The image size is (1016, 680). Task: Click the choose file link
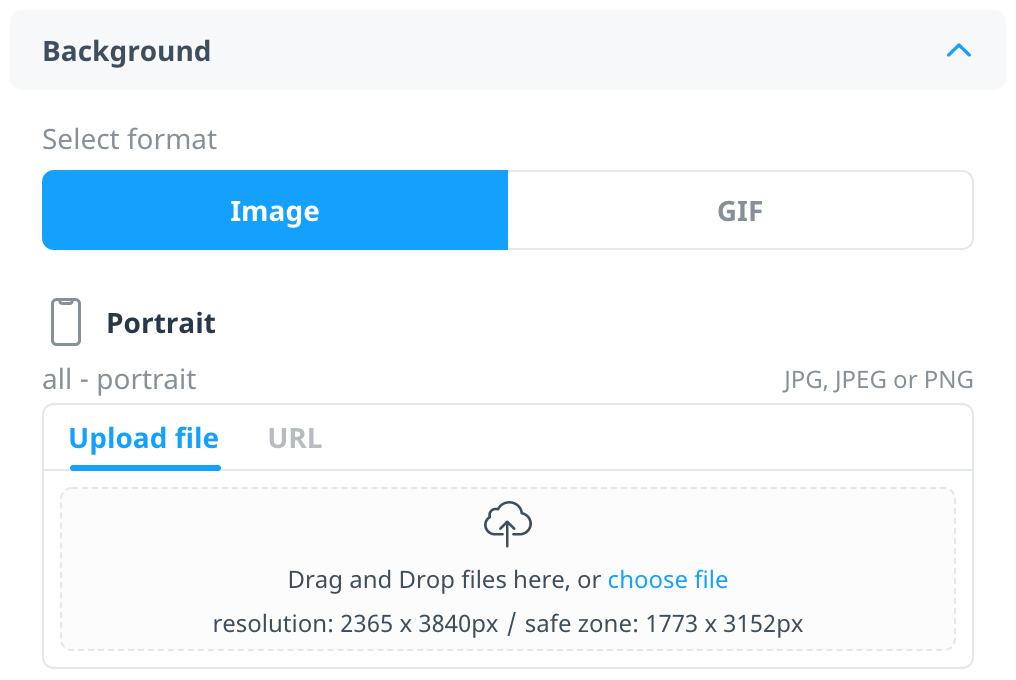click(x=667, y=580)
